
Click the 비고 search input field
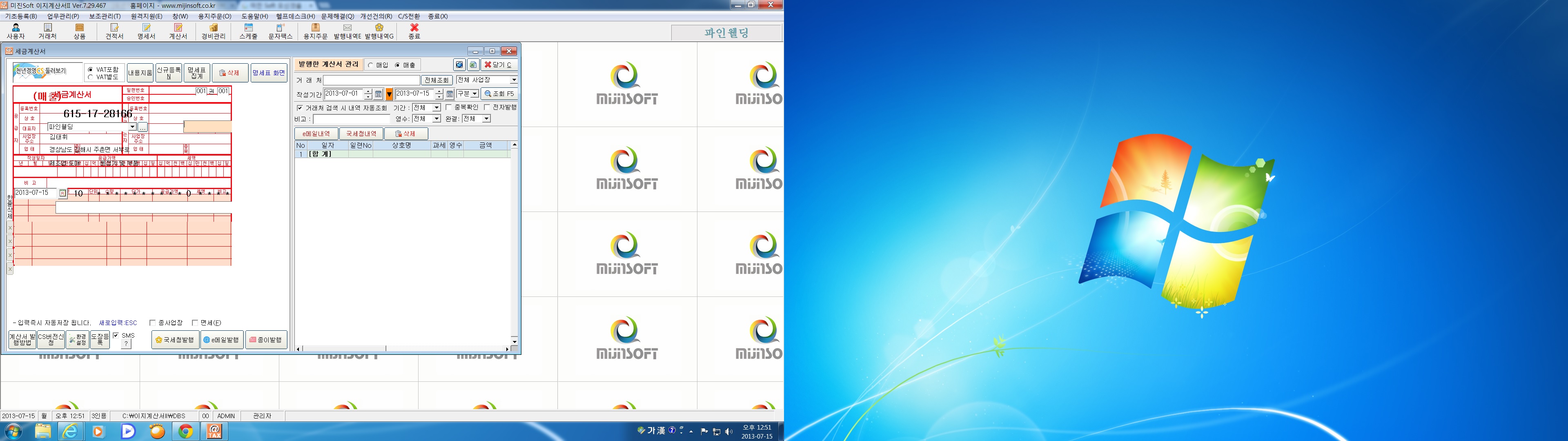coord(351,119)
